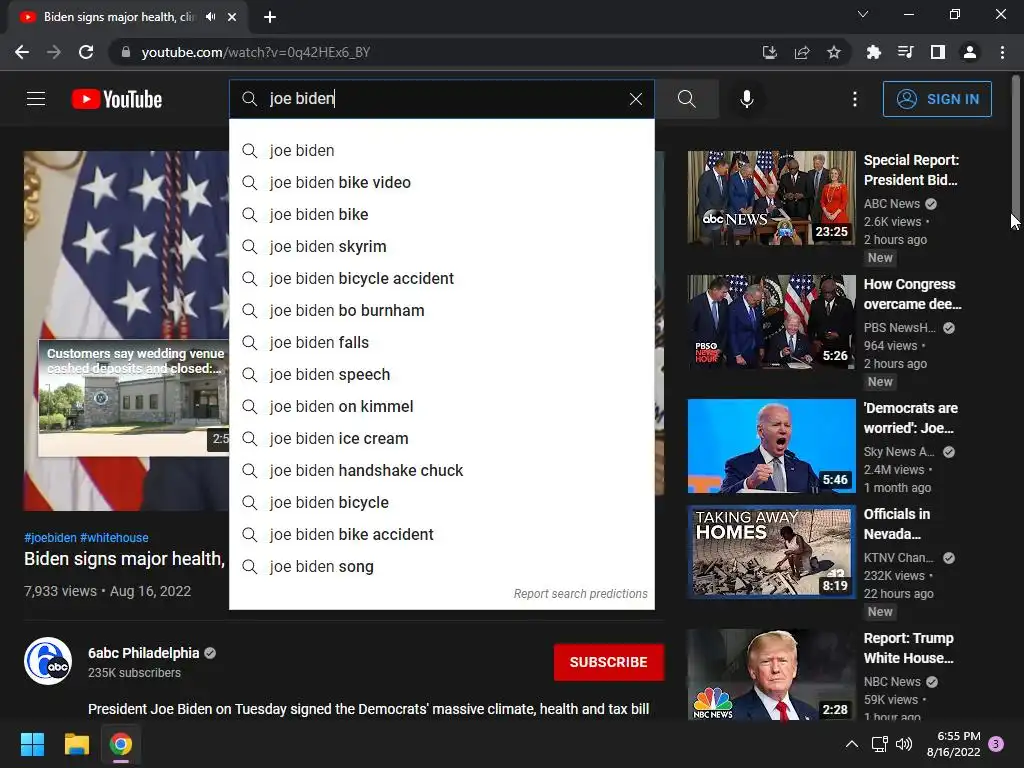Open Taking Away Homes video thumbnail

tap(771, 551)
